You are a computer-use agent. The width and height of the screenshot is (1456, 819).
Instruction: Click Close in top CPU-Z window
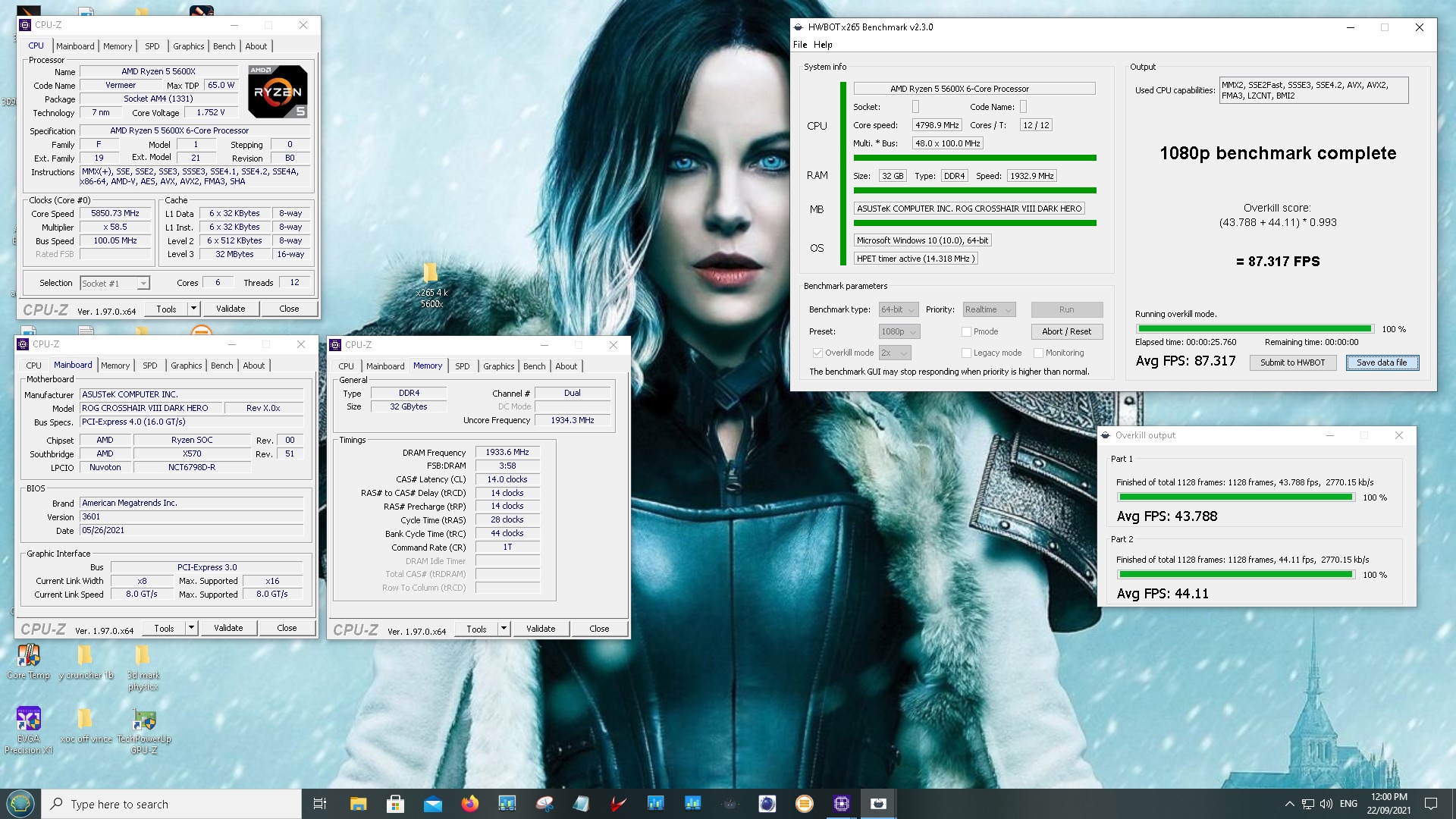[x=289, y=309]
